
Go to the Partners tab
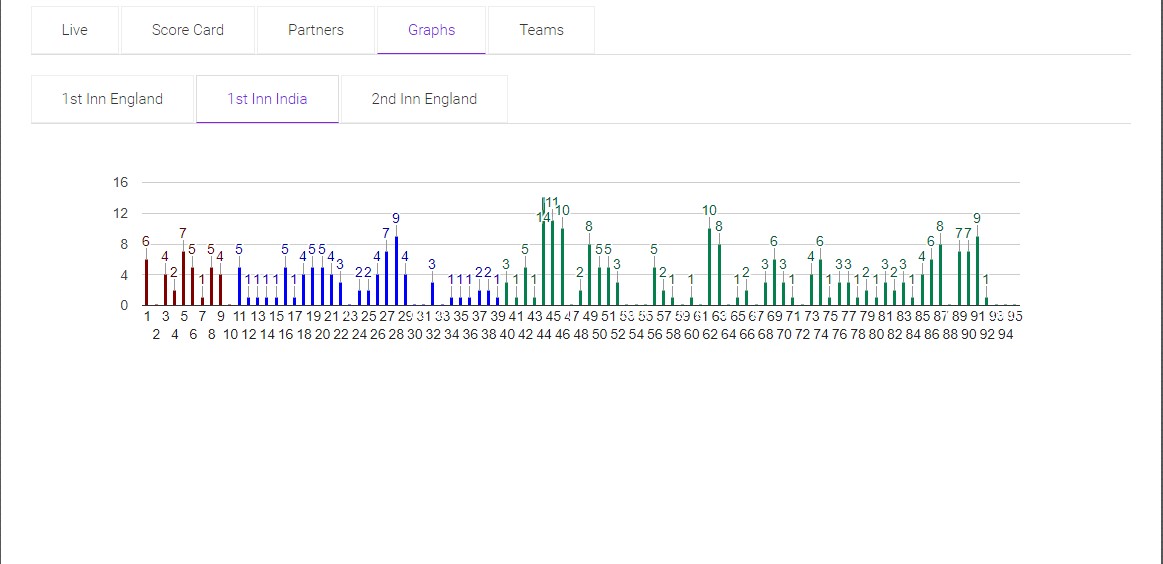click(316, 30)
